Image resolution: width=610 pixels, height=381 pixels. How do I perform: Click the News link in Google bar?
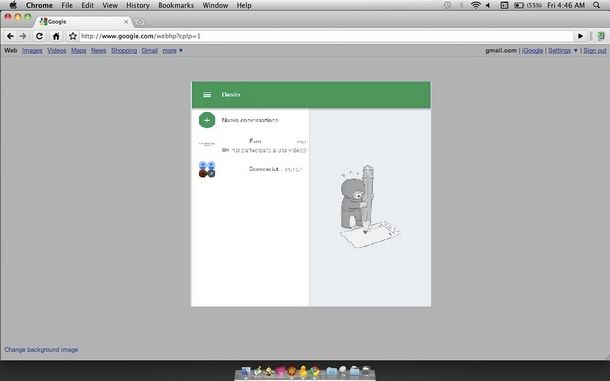(98, 51)
